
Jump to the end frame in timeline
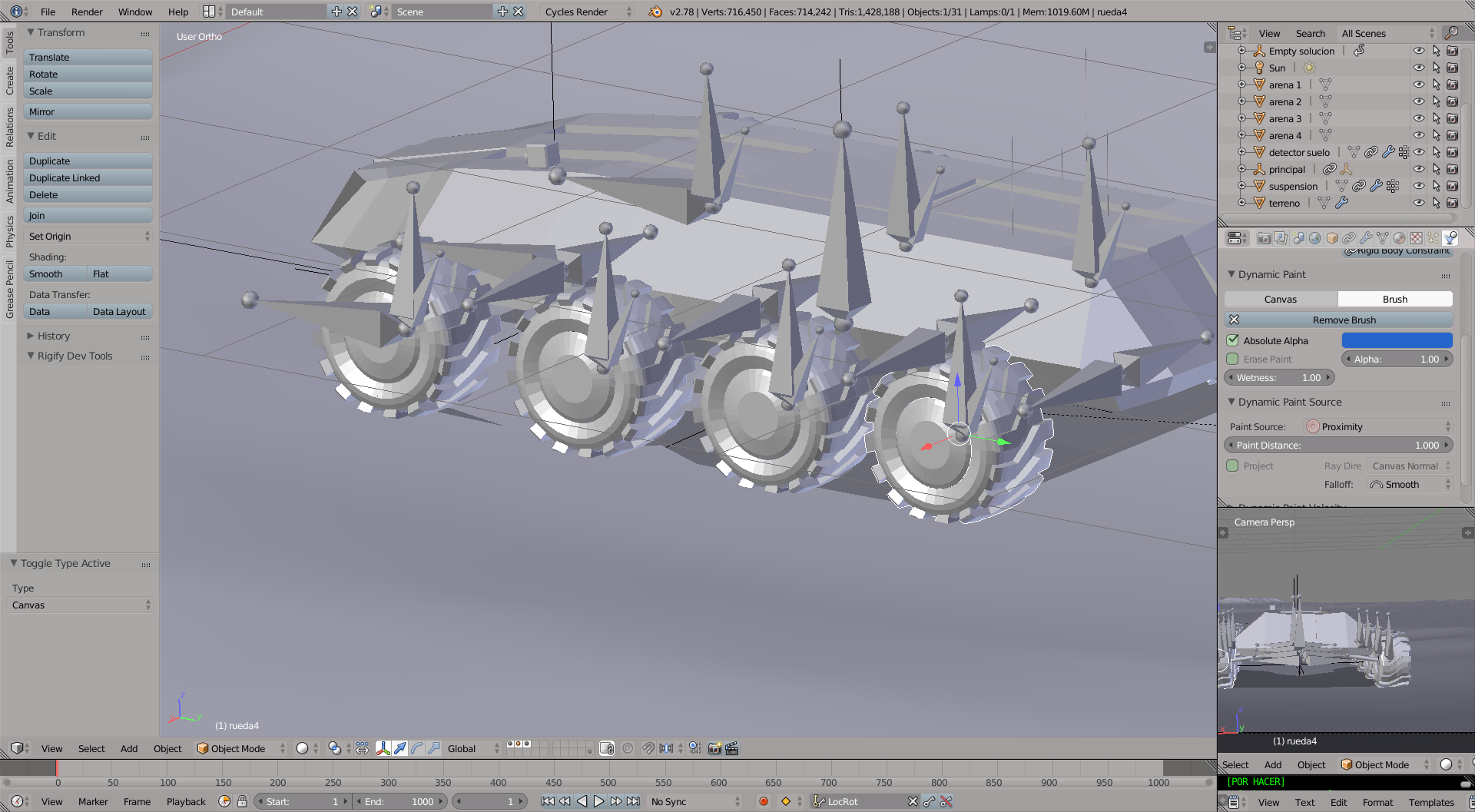pyautogui.click(x=633, y=801)
